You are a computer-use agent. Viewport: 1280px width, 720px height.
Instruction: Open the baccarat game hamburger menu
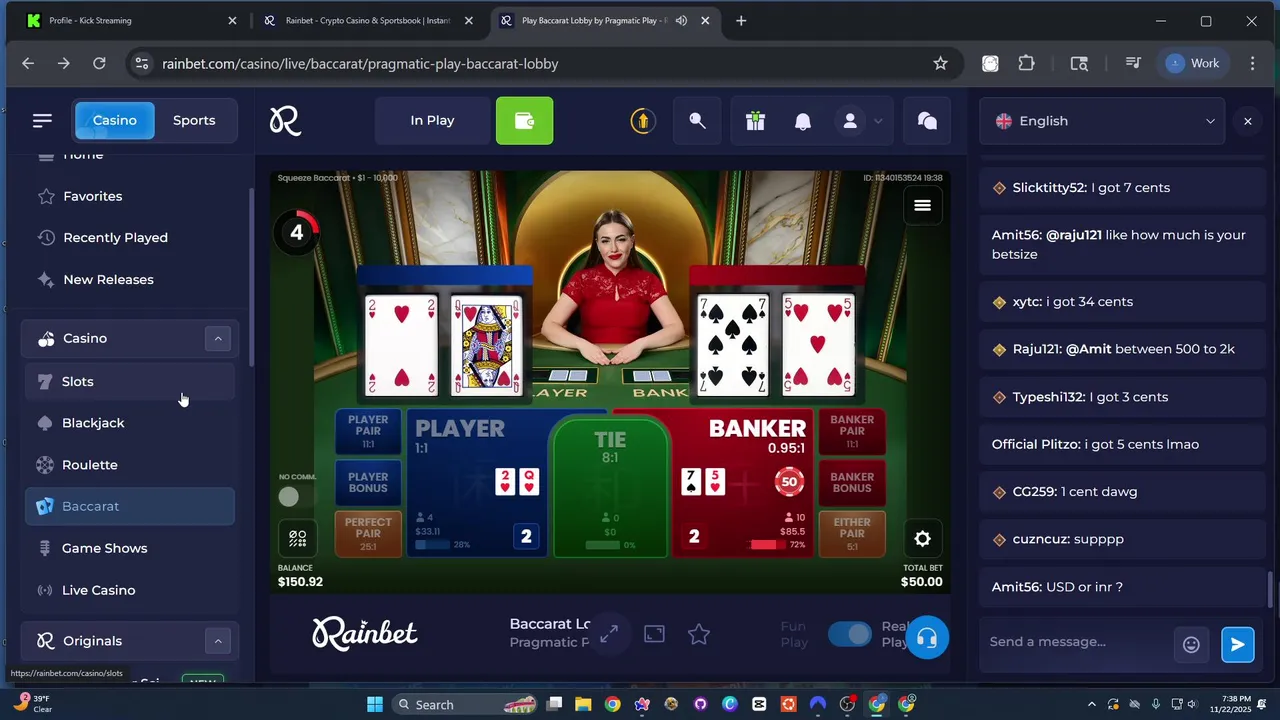[922, 205]
